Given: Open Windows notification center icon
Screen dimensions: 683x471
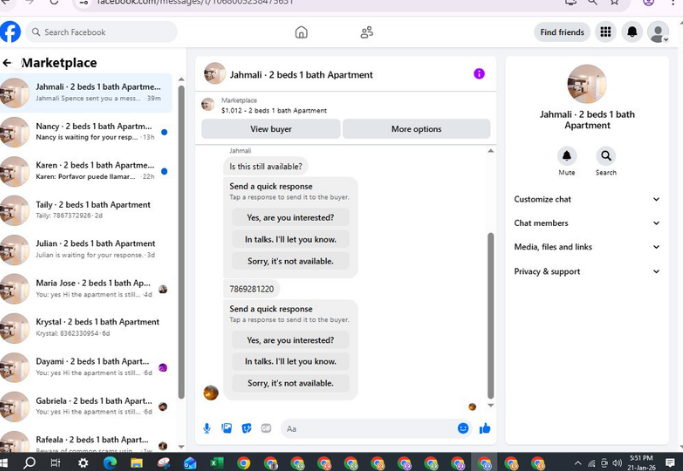Looking at the screenshot, I should tap(670, 463).
